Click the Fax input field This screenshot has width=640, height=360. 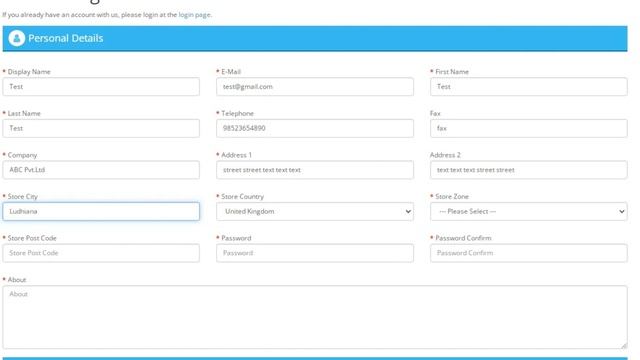529,128
